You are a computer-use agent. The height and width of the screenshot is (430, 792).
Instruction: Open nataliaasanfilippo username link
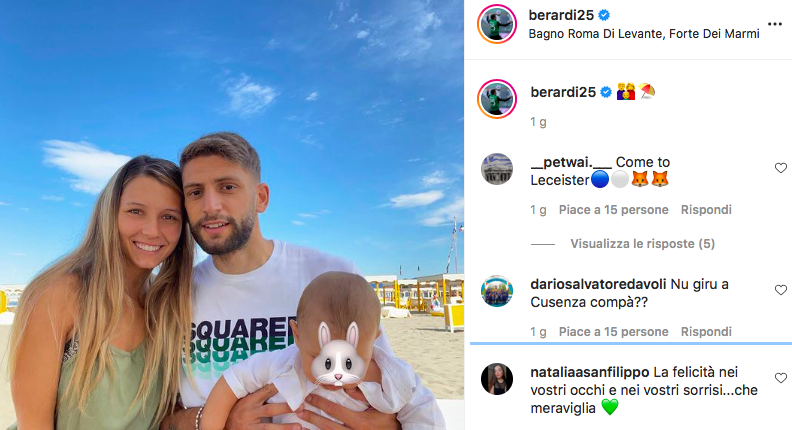pos(589,372)
